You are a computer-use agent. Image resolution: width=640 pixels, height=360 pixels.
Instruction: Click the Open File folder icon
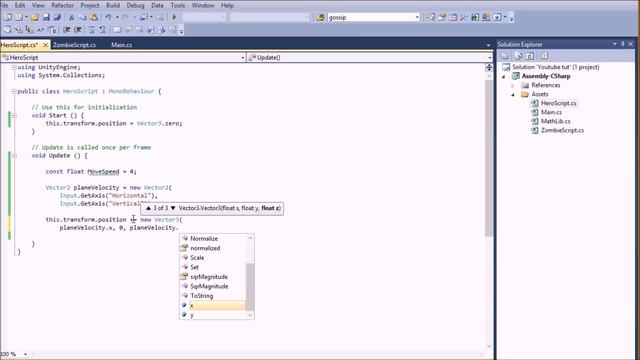[35, 17]
